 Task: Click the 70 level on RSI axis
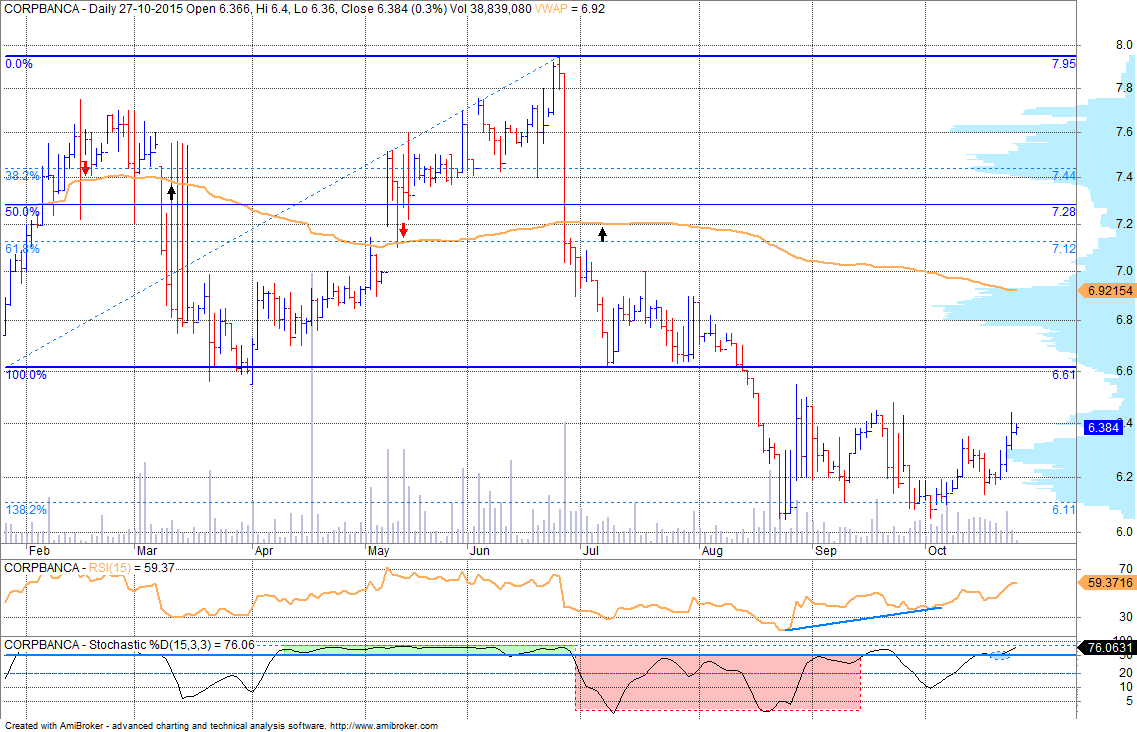[1125, 569]
